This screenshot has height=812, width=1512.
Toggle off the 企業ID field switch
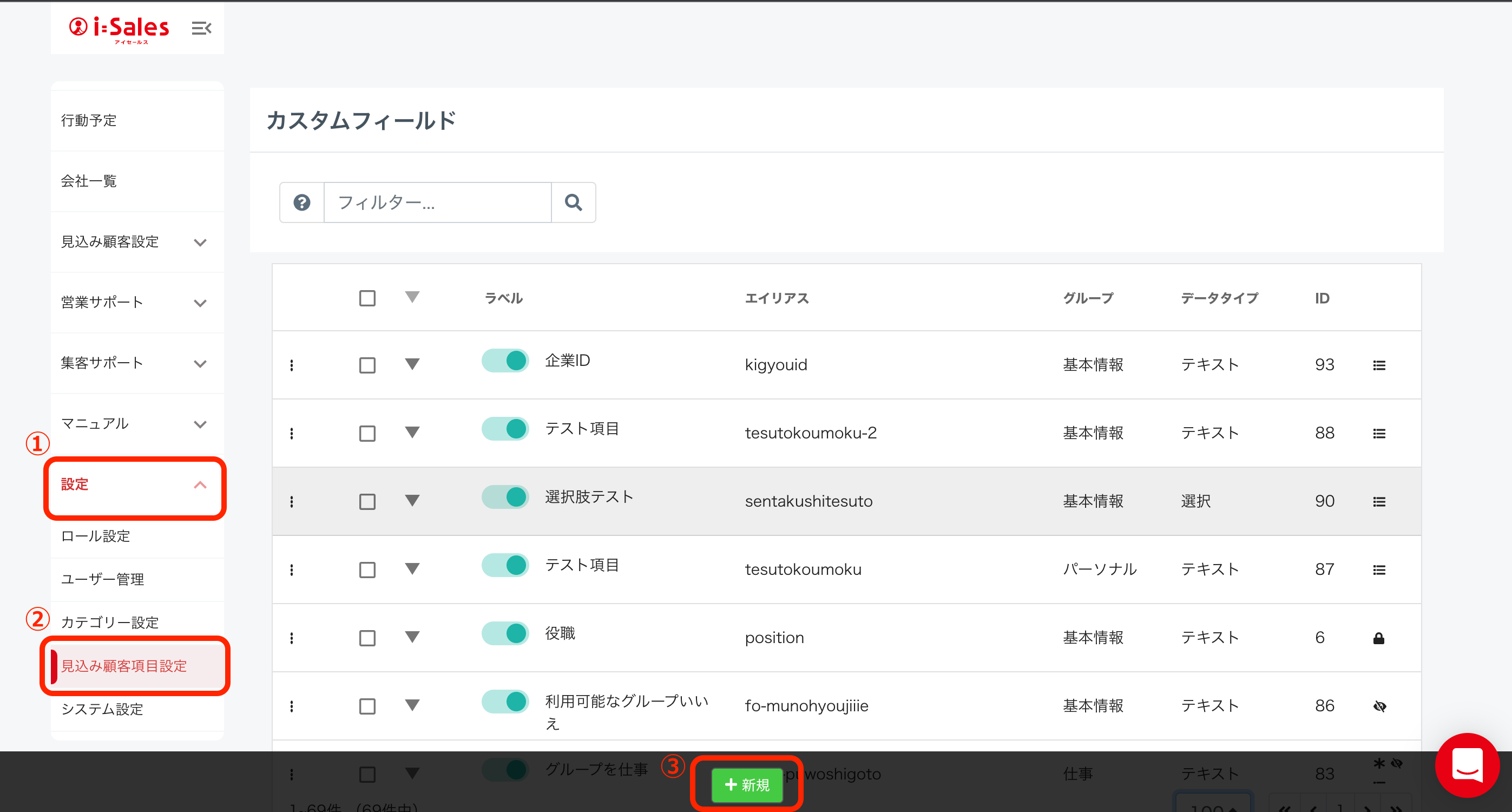(505, 361)
